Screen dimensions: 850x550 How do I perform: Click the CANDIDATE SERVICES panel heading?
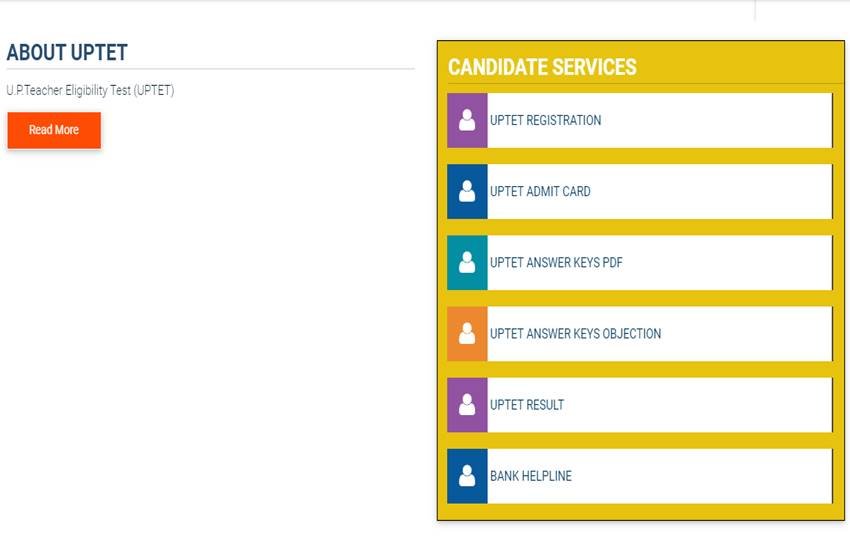pyautogui.click(x=542, y=67)
